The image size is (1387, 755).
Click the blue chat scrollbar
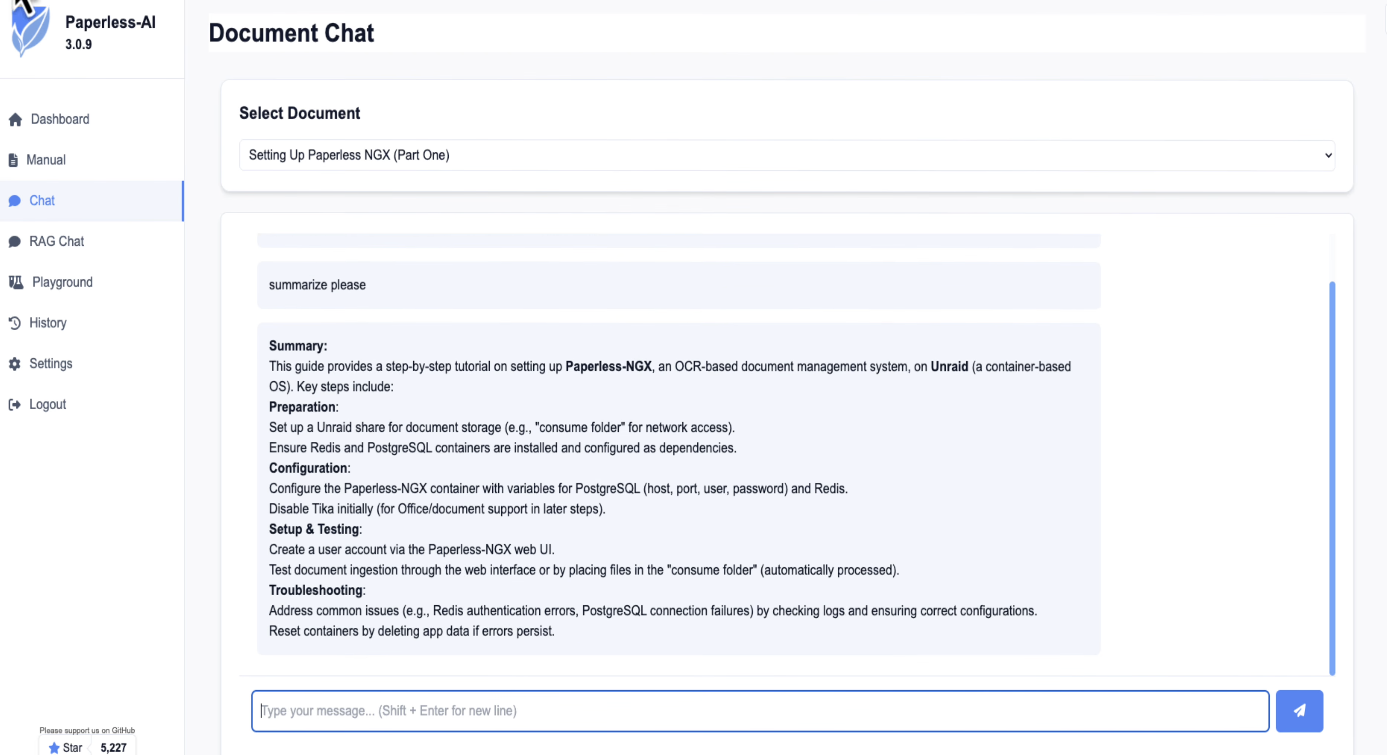pyautogui.click(x=1332, y=478)
